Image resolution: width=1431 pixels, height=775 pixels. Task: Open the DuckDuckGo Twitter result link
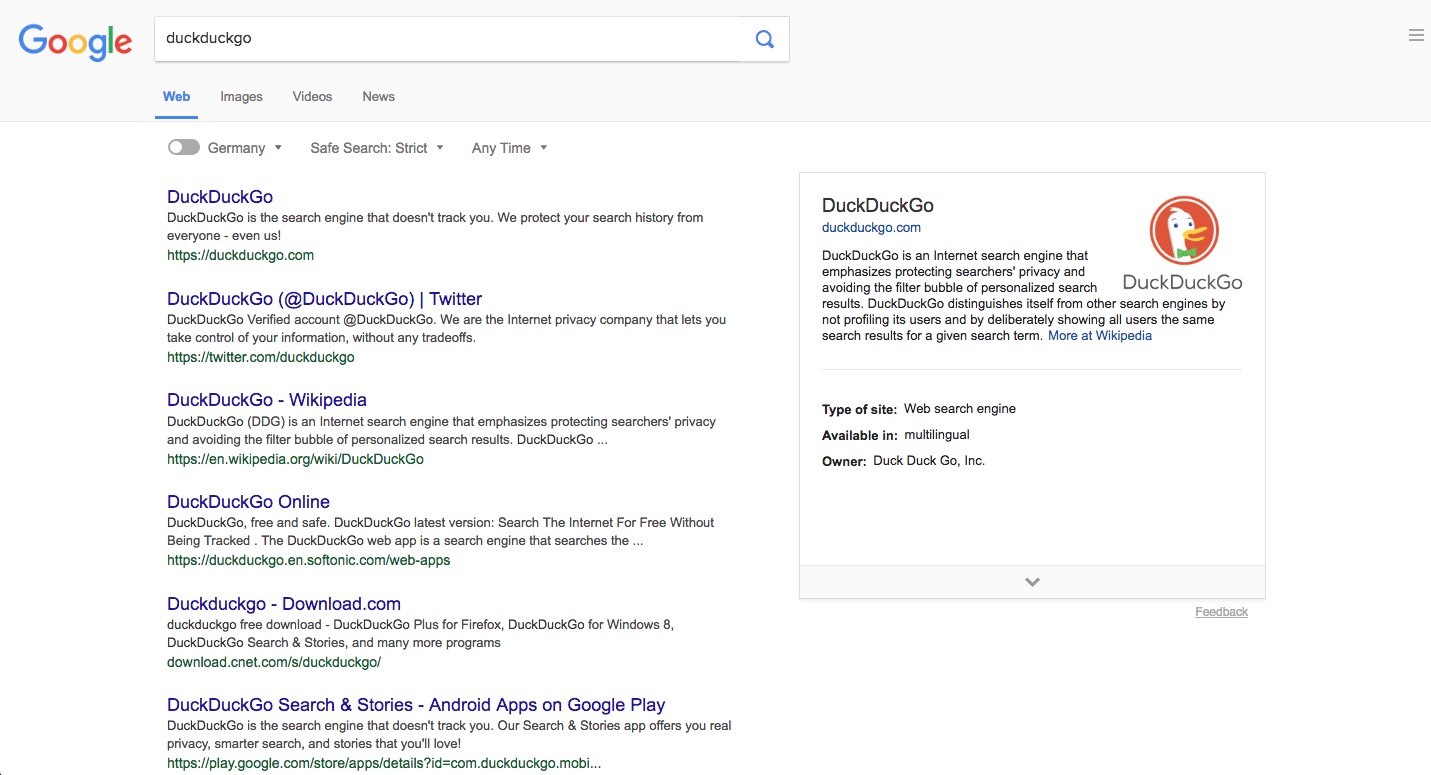[x=324, y=299]
